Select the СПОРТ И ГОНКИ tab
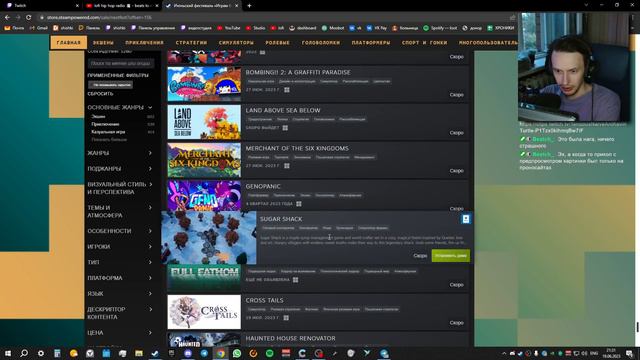Image resolution: width=640 pixels, height=360 pixels. (424, 42)
